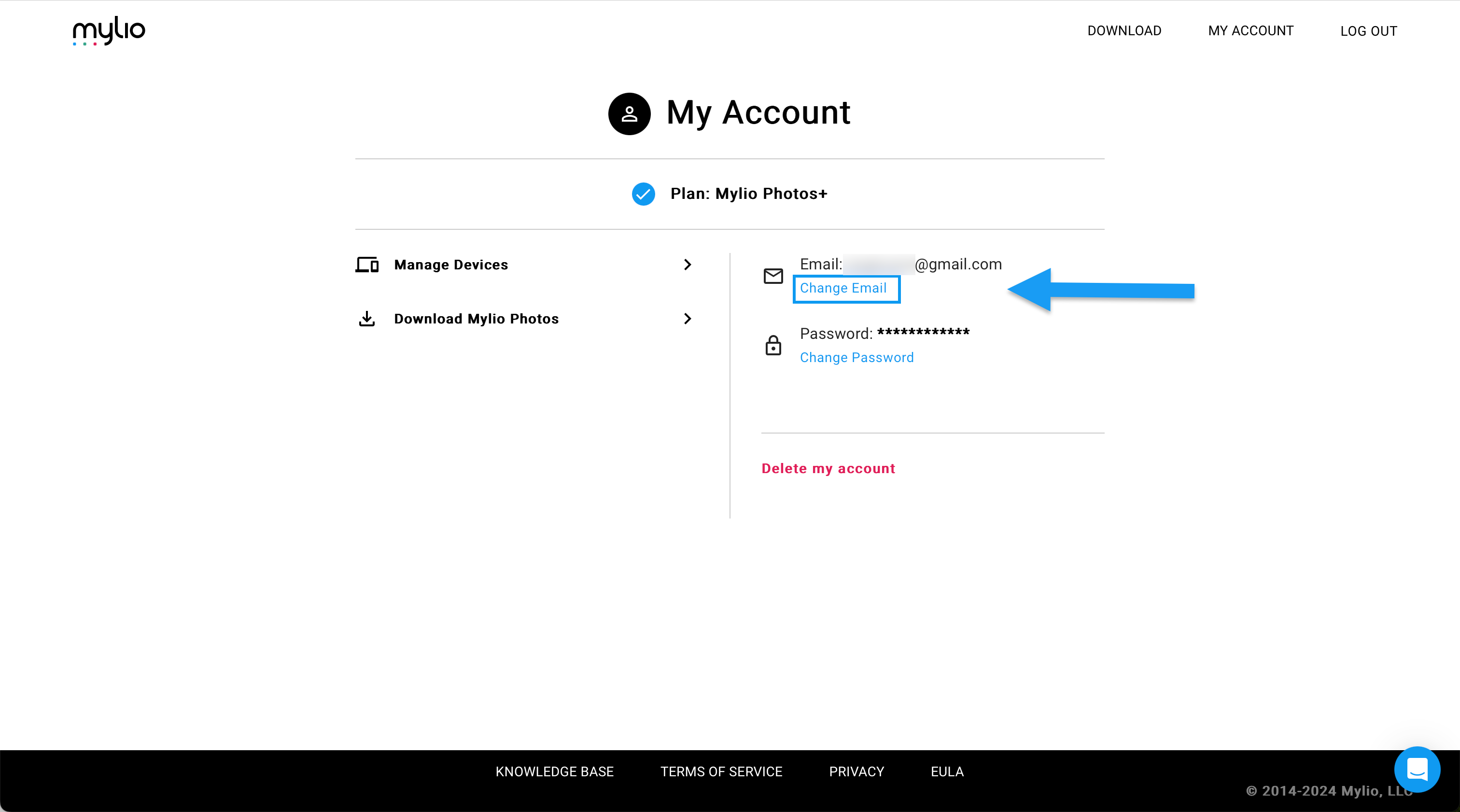The image size is (1460, 812).
Task: Click the email envelope icon
Action: [x=773, y=276]
